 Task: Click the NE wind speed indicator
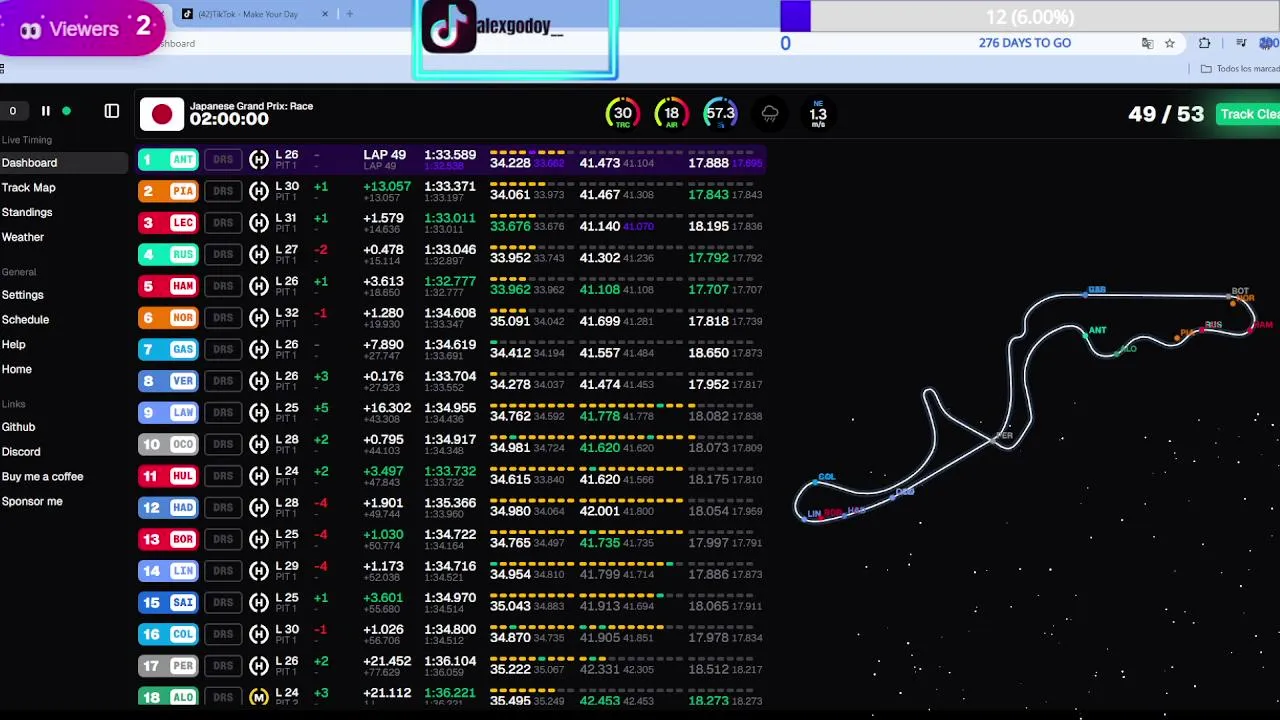coord(818,114)
